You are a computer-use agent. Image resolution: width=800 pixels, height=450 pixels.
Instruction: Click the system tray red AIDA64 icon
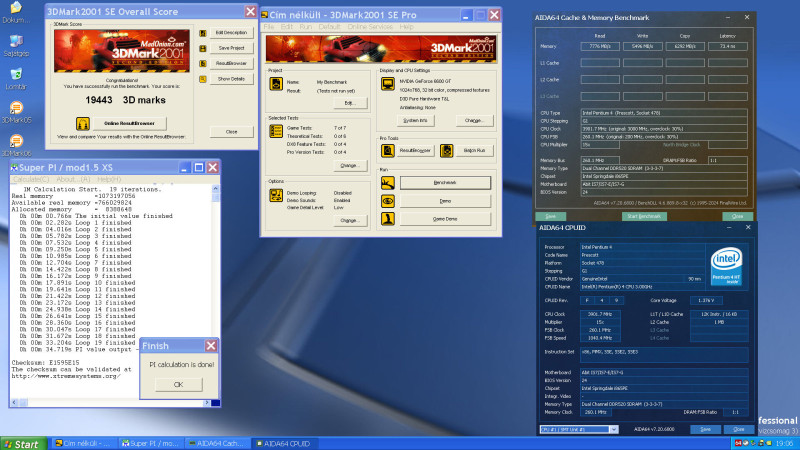click(738, 443)
